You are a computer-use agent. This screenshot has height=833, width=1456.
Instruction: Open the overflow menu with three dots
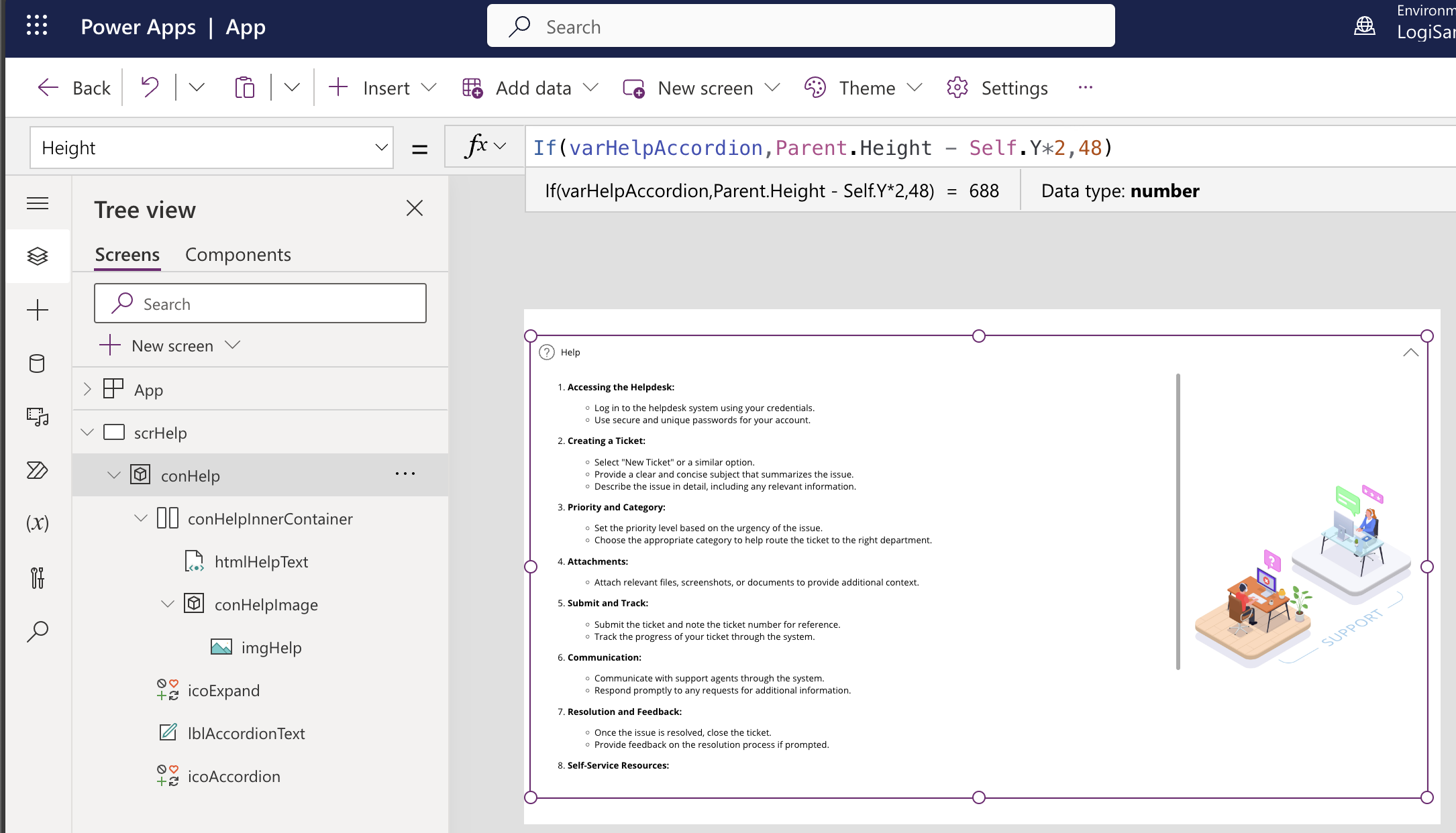click(1085, 87)
